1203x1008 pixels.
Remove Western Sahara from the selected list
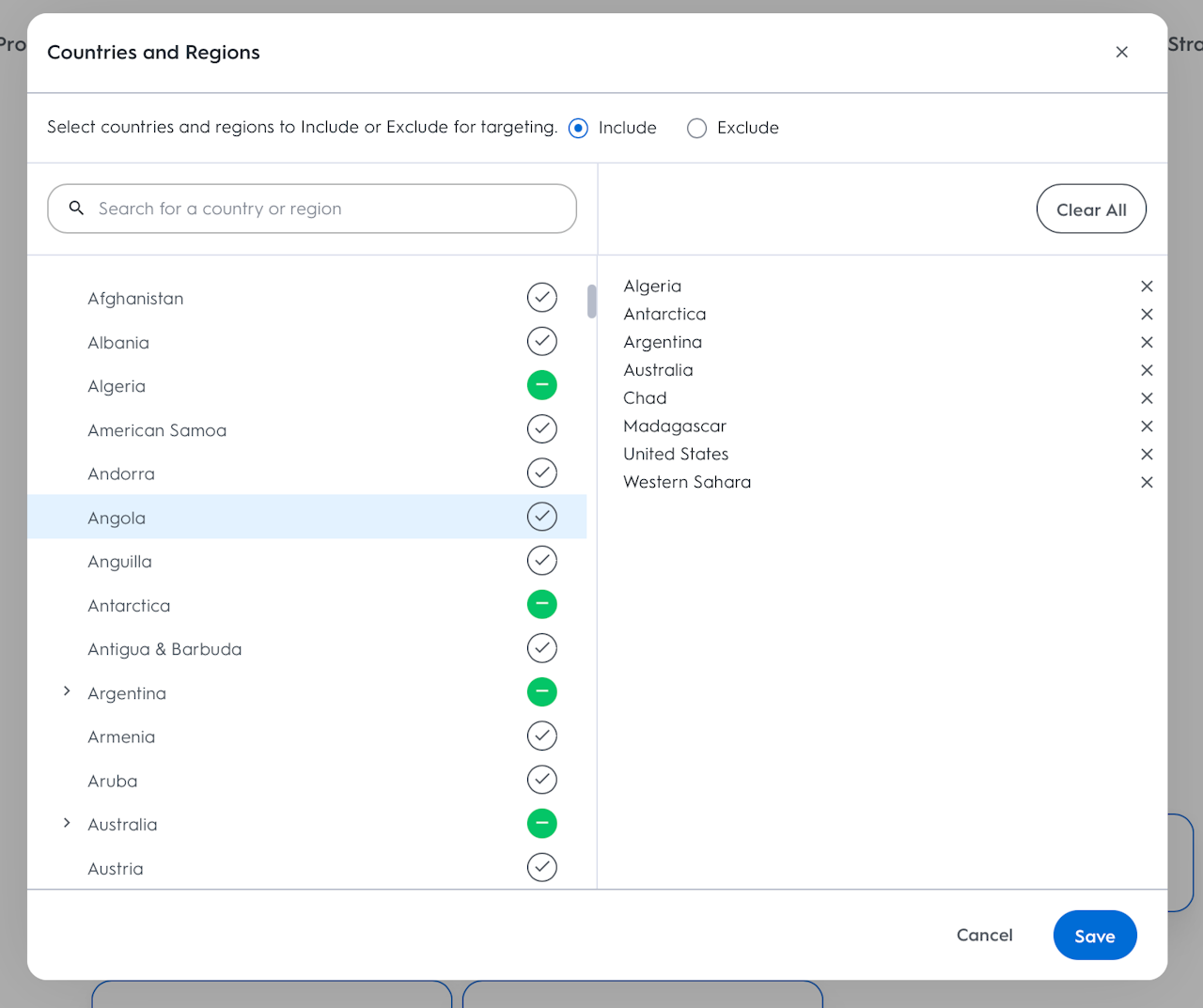point(1147,483)
